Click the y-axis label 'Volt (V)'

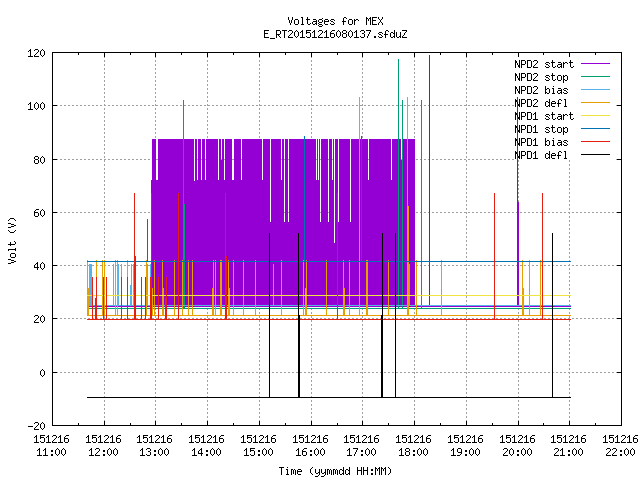pyautogui.click(x=12, y=241)
